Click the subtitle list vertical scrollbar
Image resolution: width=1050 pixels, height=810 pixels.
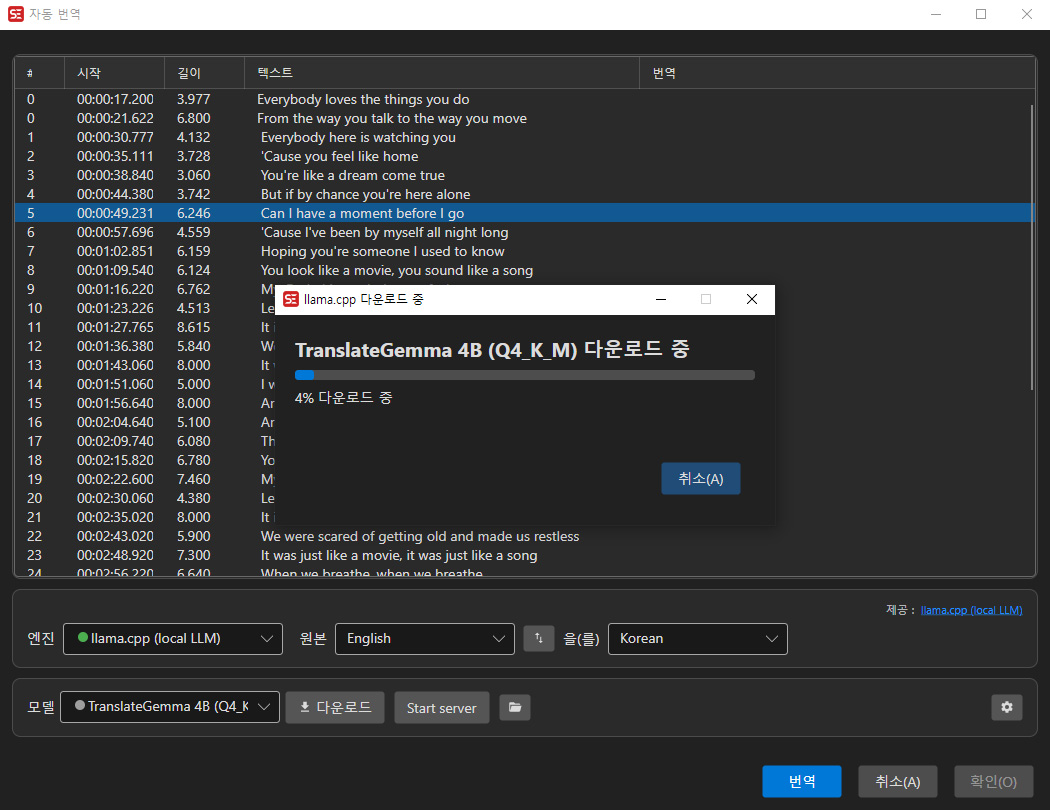pos(1032,248)
